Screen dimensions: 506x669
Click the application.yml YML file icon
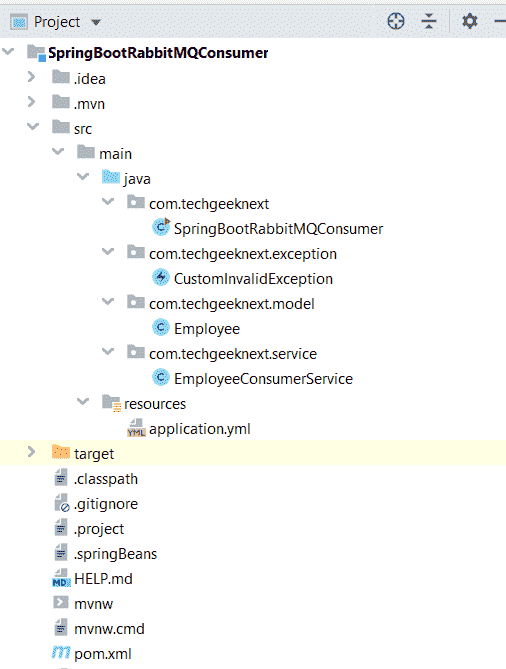(x=136, y=428)
